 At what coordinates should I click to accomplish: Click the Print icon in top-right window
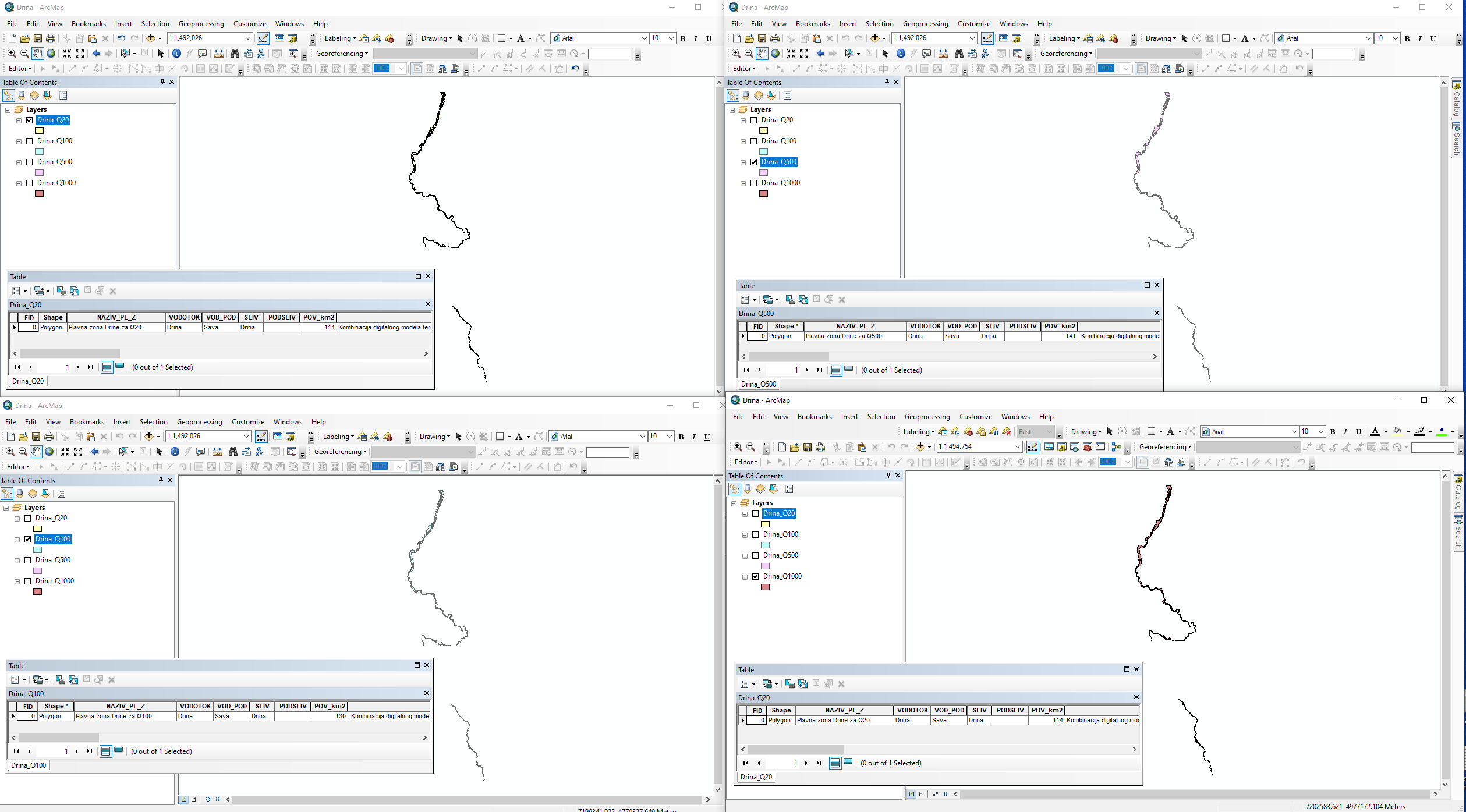774,38
